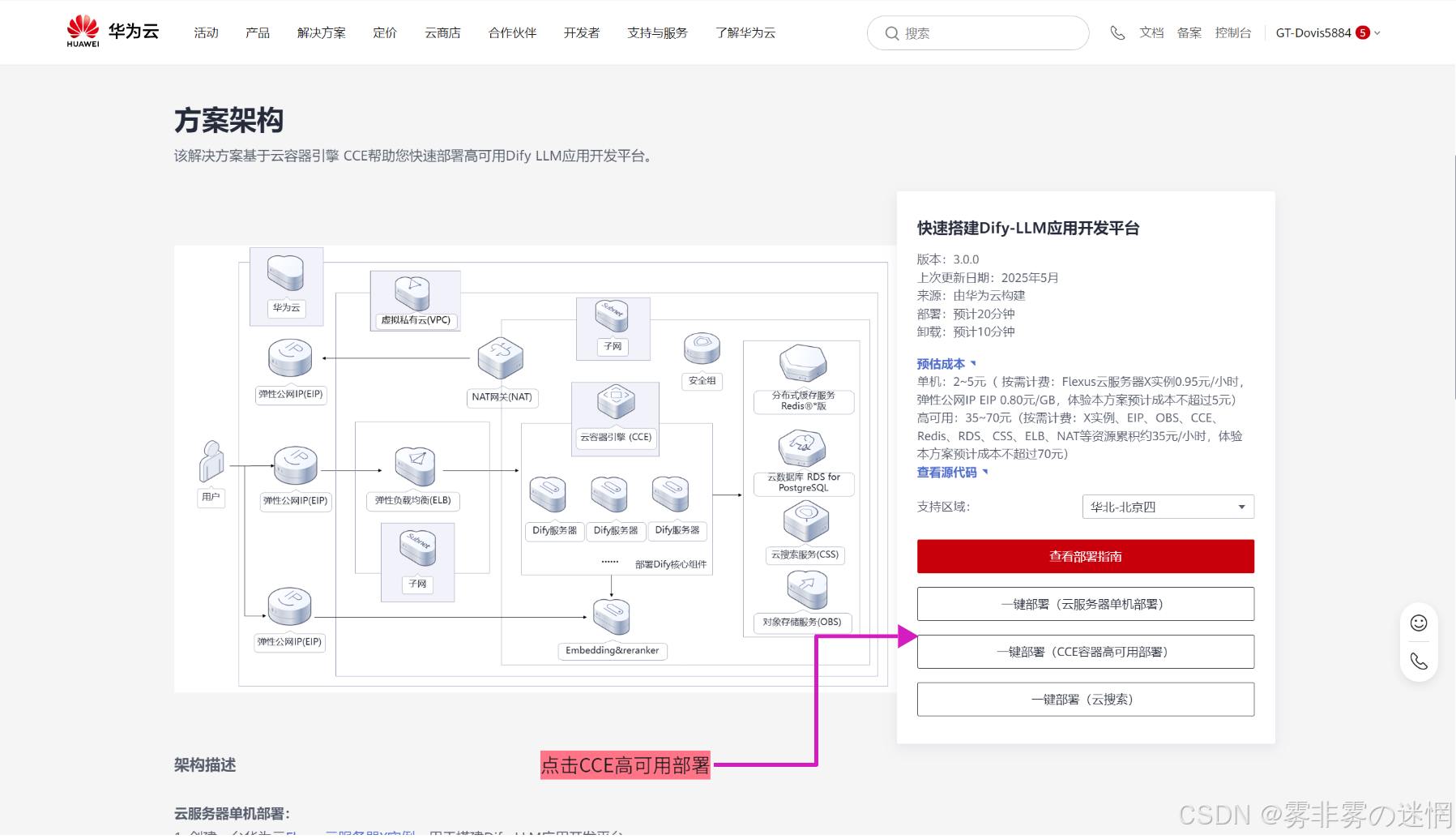Open the 开发者 menu
This screenshot has height=839, width=1456.
pyautogui.click(x=582, y=33)
